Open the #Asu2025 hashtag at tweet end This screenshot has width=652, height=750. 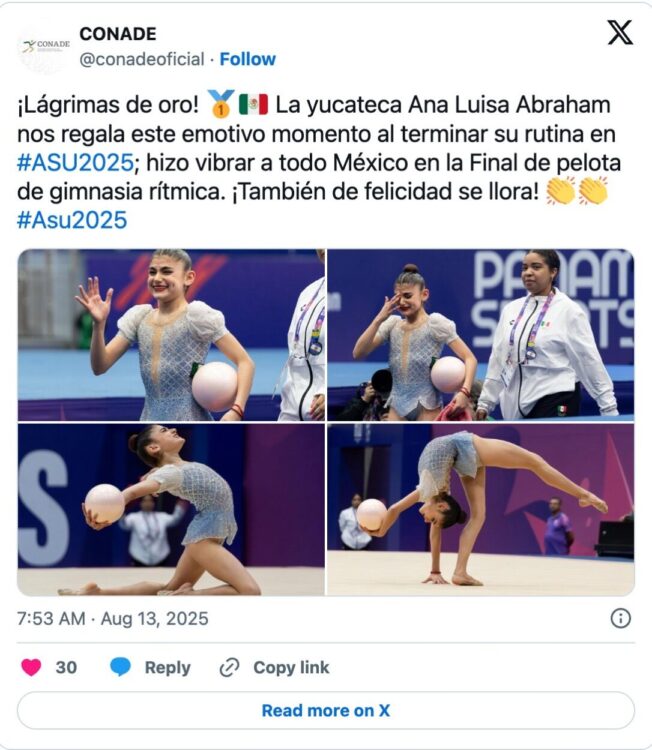pyautogui.click(x=72, y=220)
